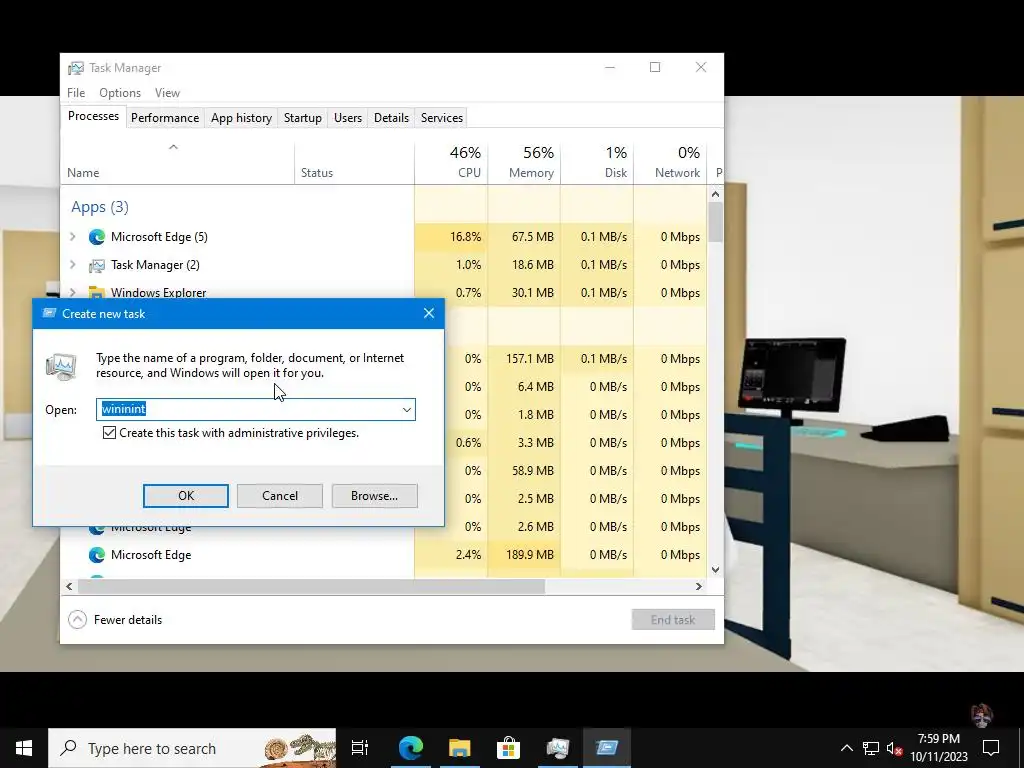
Task: Sort by the Disk column header
Action: click(x=597, y=162)
